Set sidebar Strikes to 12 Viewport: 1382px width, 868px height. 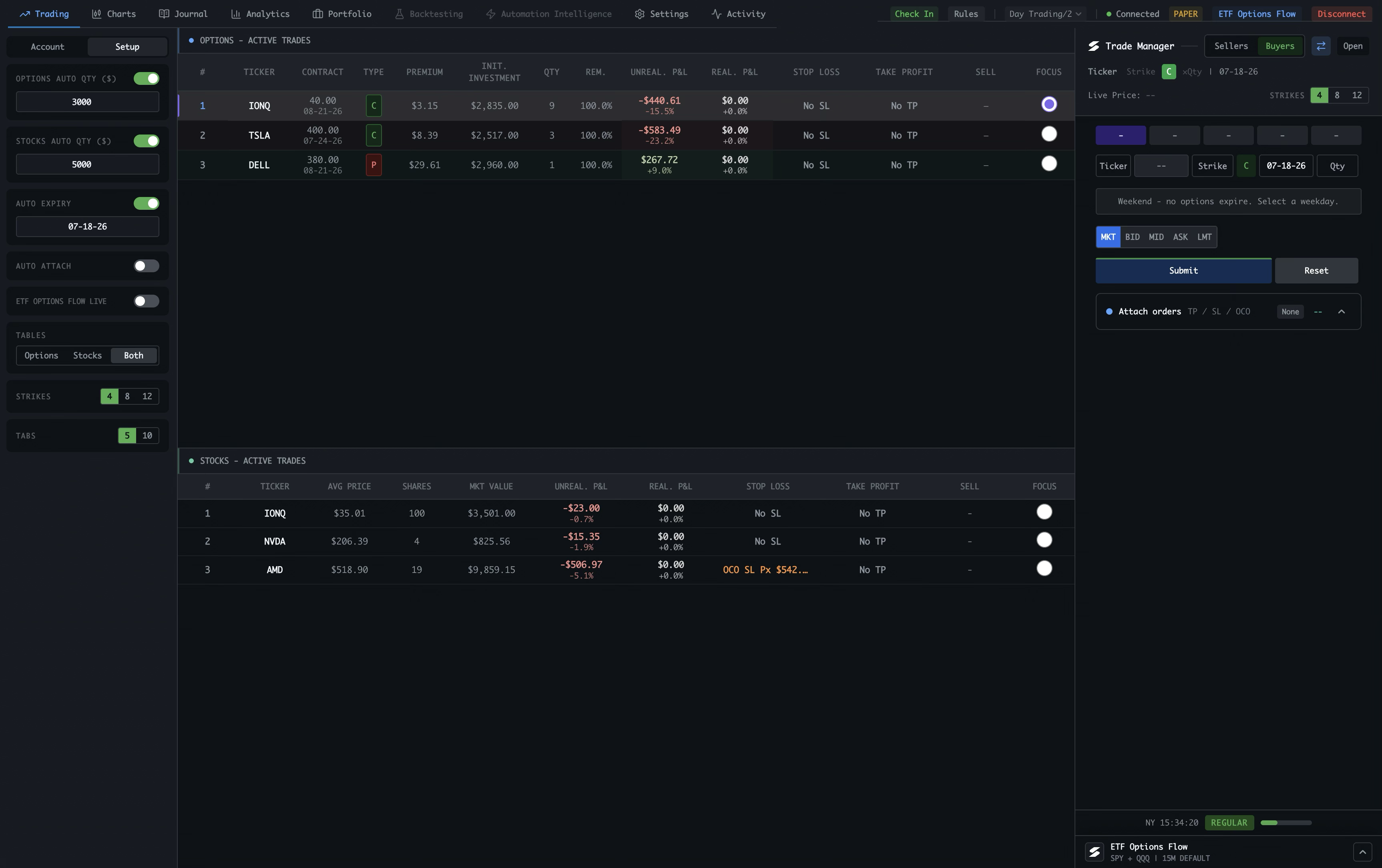147,396
